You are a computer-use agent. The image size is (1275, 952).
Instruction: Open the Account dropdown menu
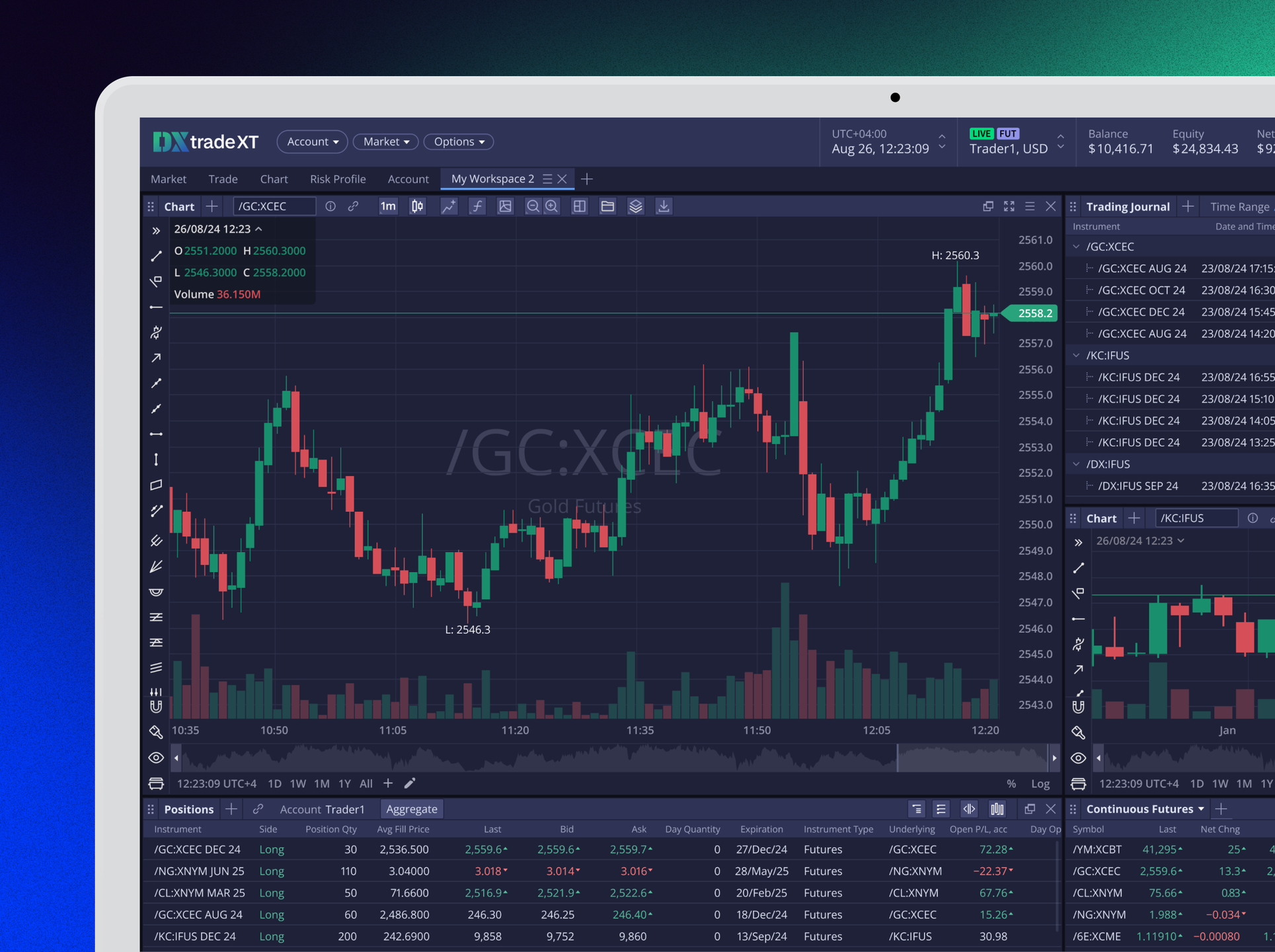pyautogui.click(x=312, y=141)
